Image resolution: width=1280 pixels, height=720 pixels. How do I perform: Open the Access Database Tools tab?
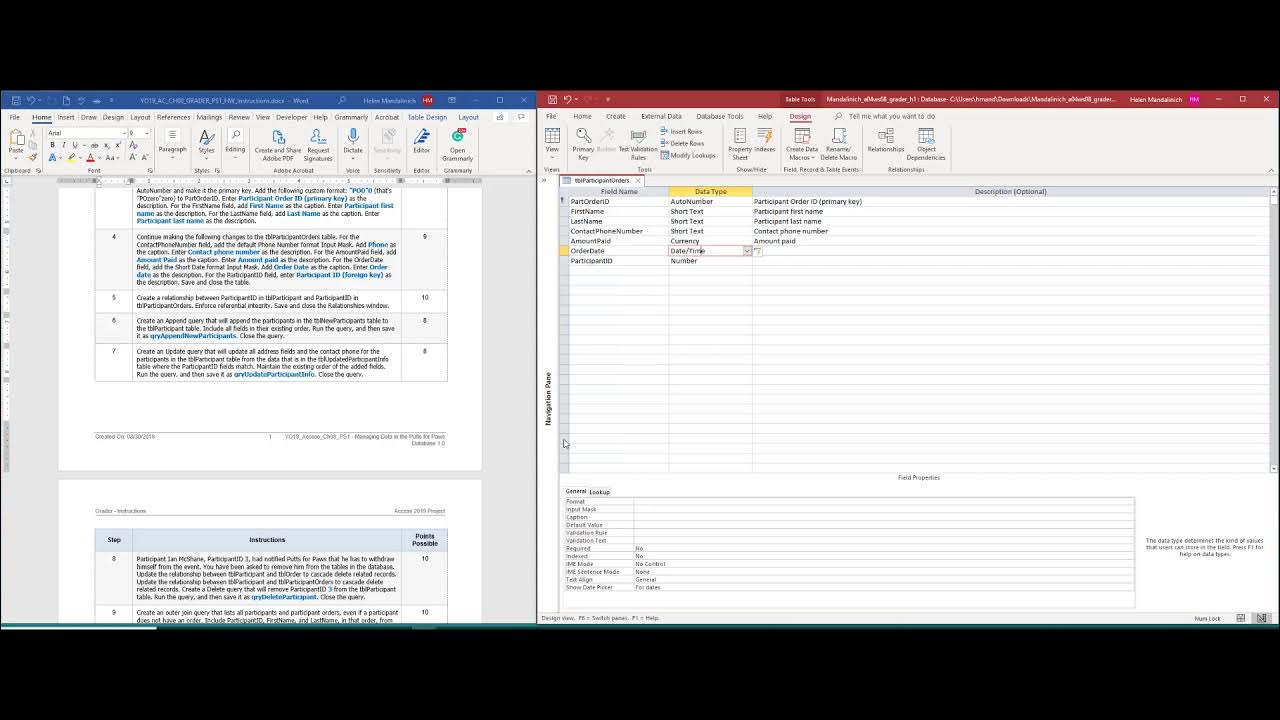(x=719, y=116)
